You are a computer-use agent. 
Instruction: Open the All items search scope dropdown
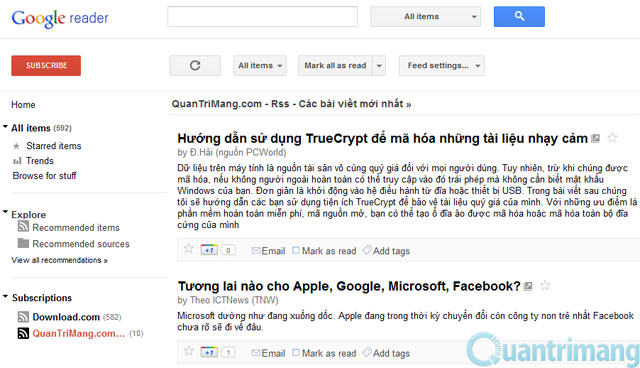point(425,17)
